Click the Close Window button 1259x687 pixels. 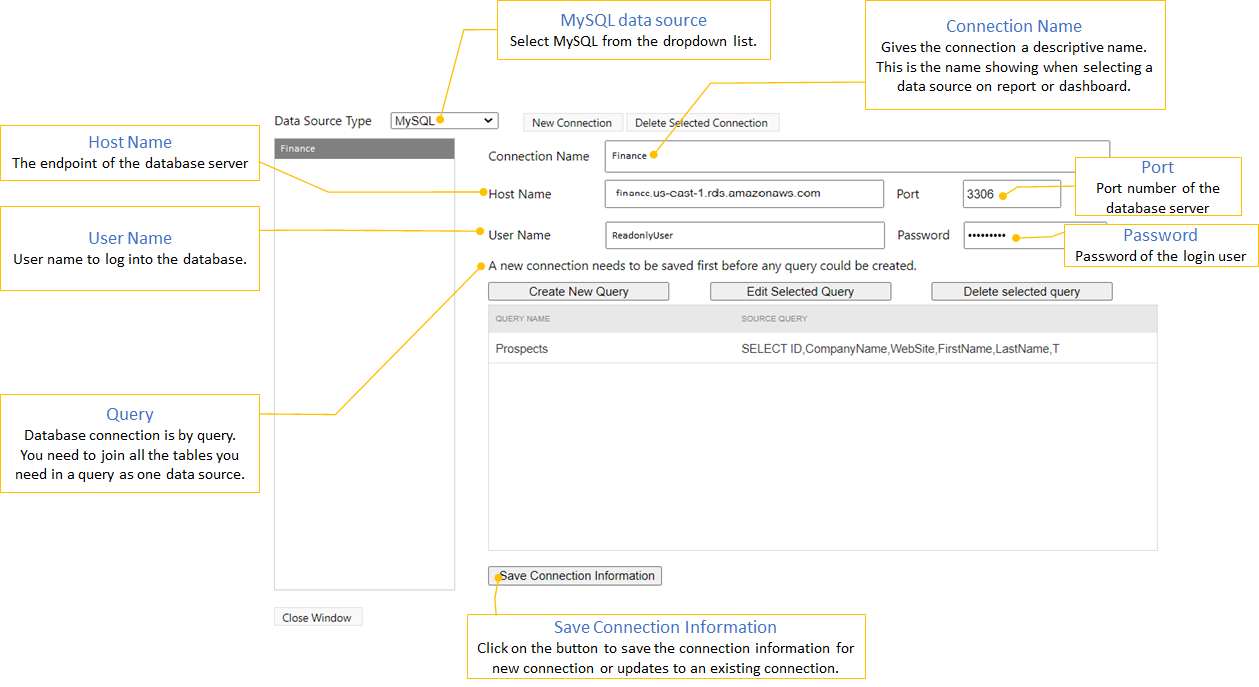point(317,618)
